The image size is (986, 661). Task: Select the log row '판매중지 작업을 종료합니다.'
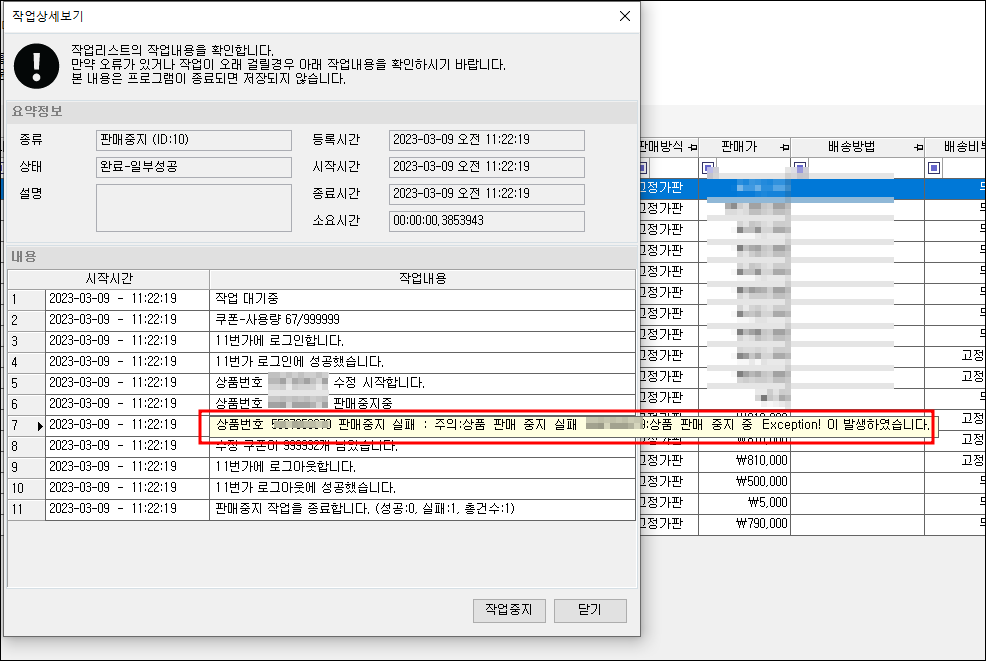click(321, 508)
